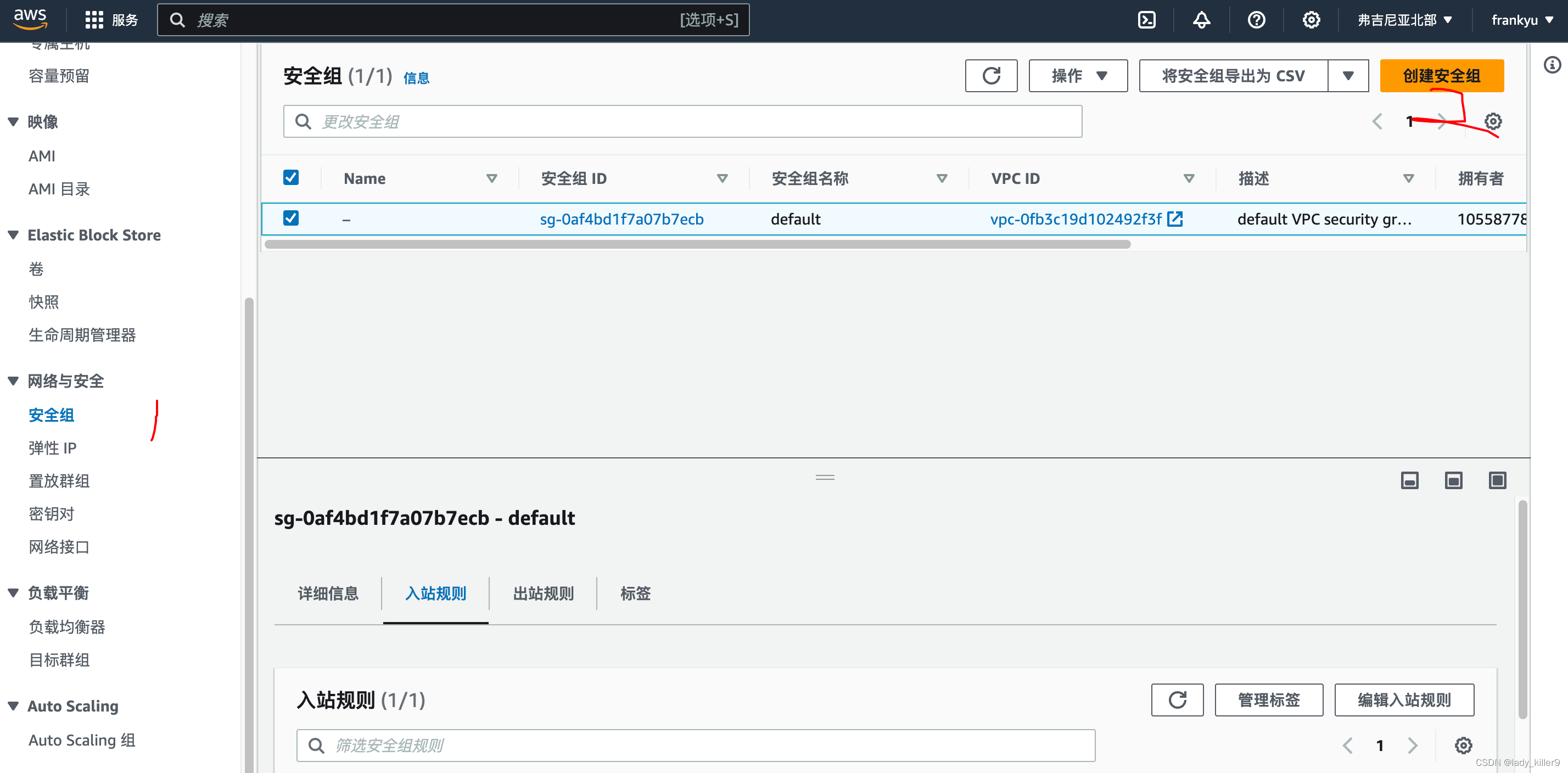
Task: Click the search magnifier in top bar
Action: (177, 20)
